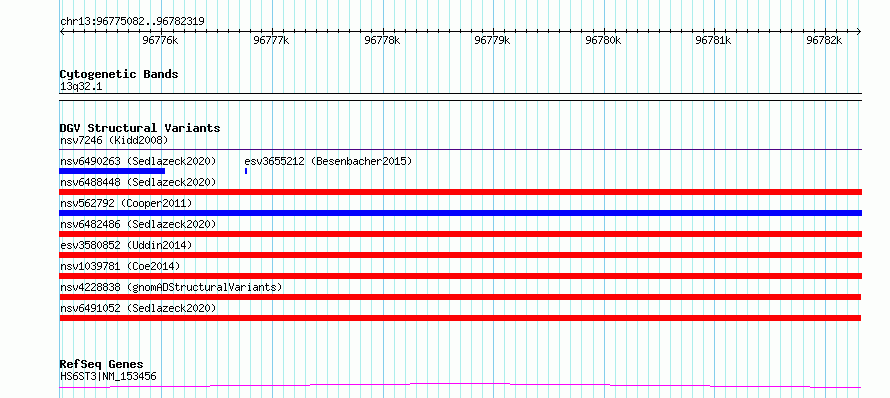Click the RefSeq Genes track title
Viewport: 890px width, 398px height.
tap(101, 365)
